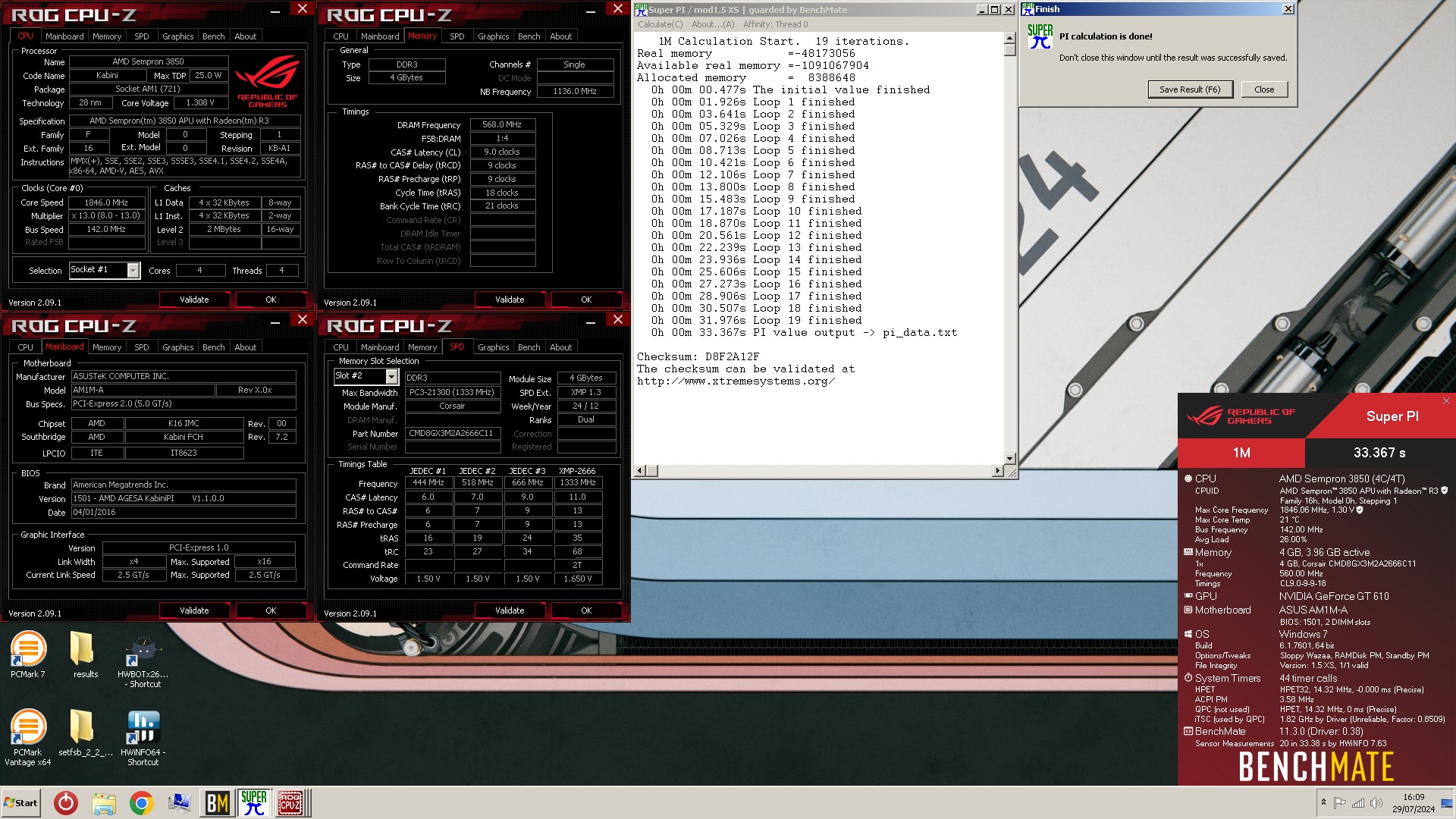The height and width of the screenshot is (819, 1456).
Task: Switch to SPD tab in Memory window
Action: pyautogui.click(x=457, y=36)
